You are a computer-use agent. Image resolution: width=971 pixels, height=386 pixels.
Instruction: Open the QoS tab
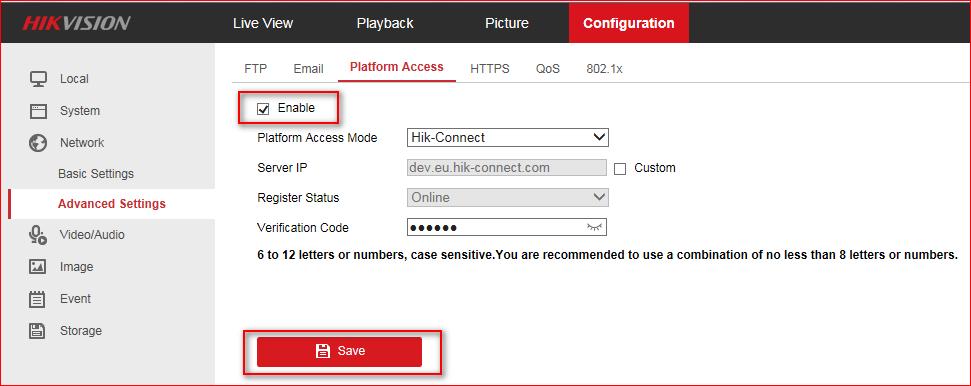tap(548, 69)
